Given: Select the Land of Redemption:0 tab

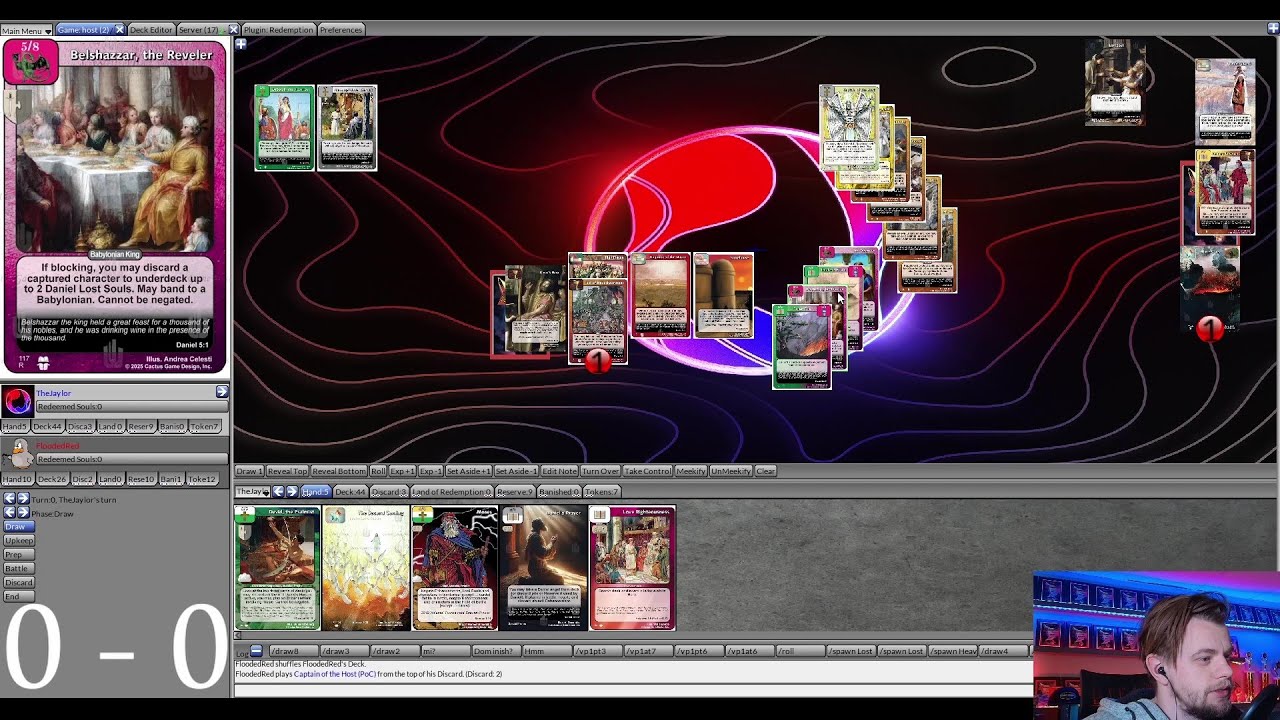Looking at the screenshot, I should [x=451, y=492].
